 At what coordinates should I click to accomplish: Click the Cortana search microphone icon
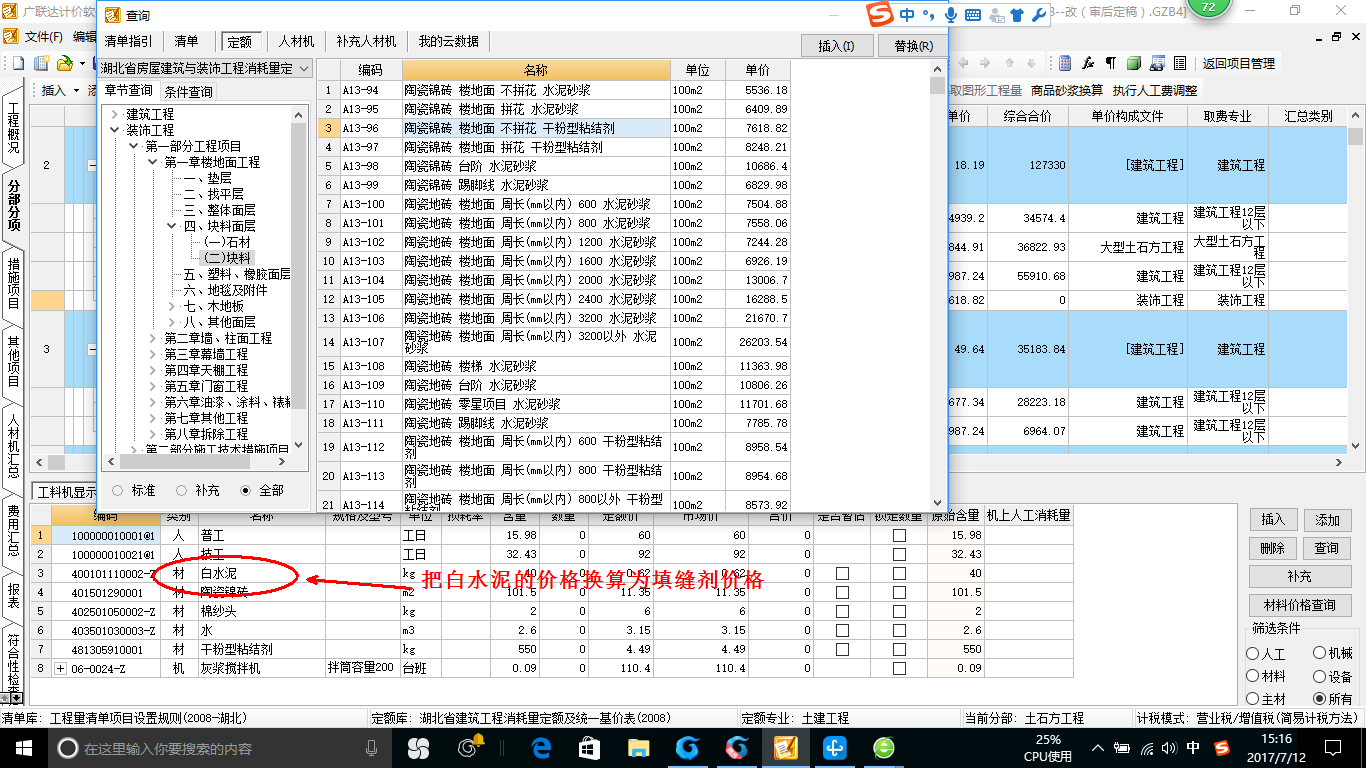372,748
